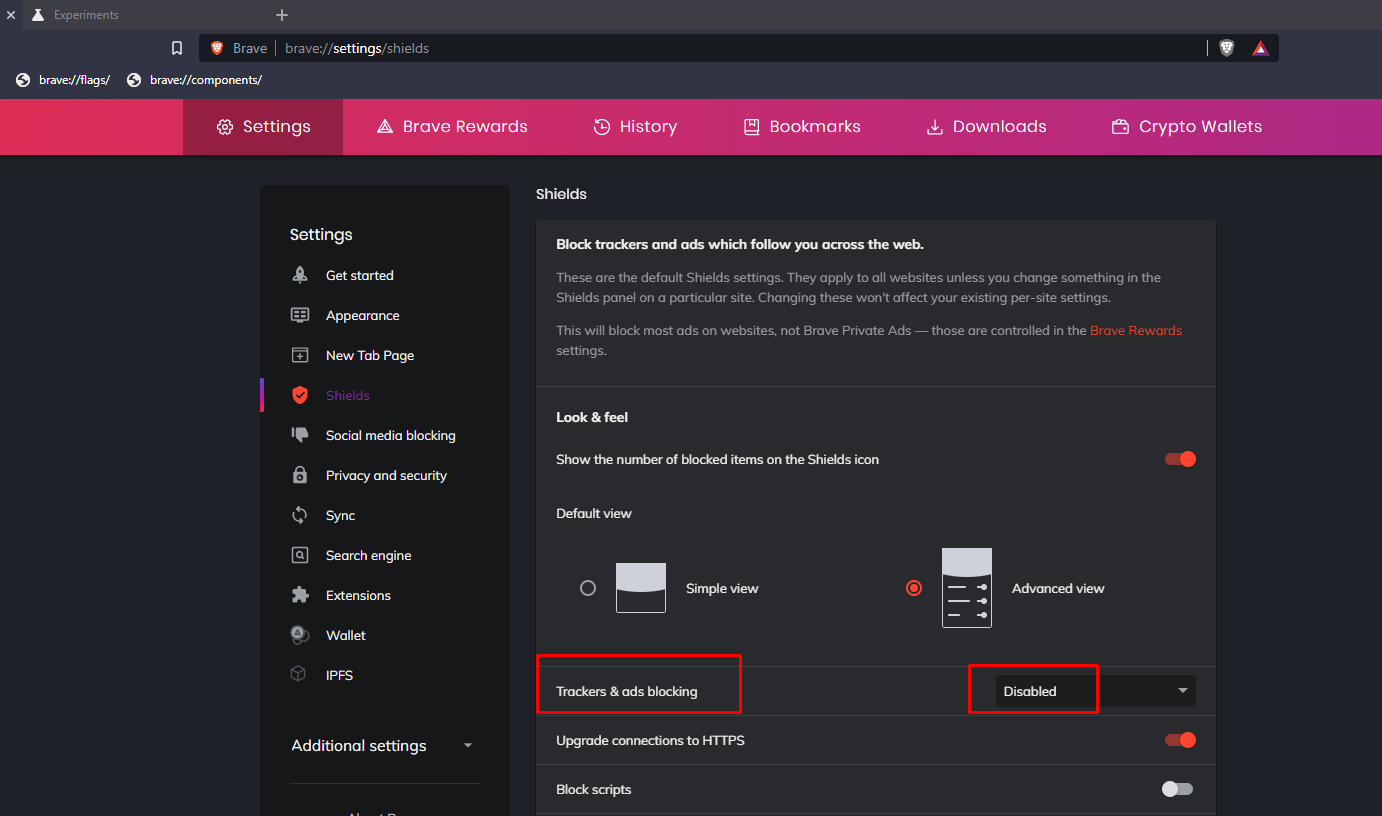
Task: Expand the Additional settings section
Action: coord(382,746)
